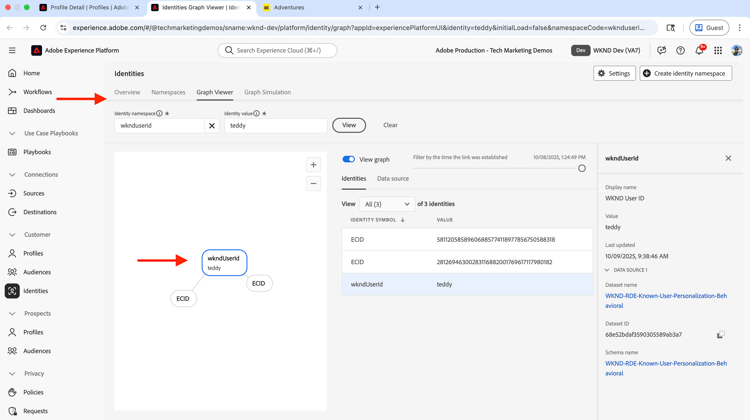Image resolution: width=750 pixels, height=420 pixels.
Task: Open Customer Profiles in sidebar
Action: (33, 254)
